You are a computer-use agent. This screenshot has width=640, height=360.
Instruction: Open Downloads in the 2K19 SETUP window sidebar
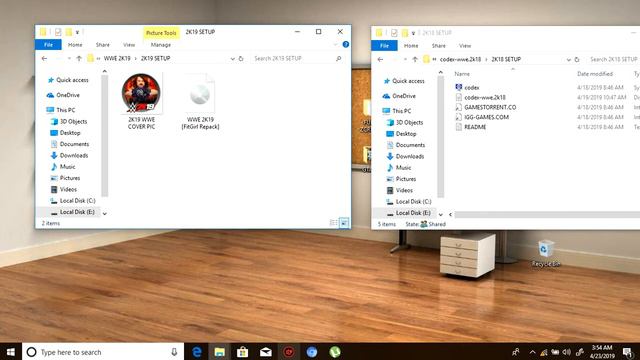pyautogui.click(x=69, y=156)
